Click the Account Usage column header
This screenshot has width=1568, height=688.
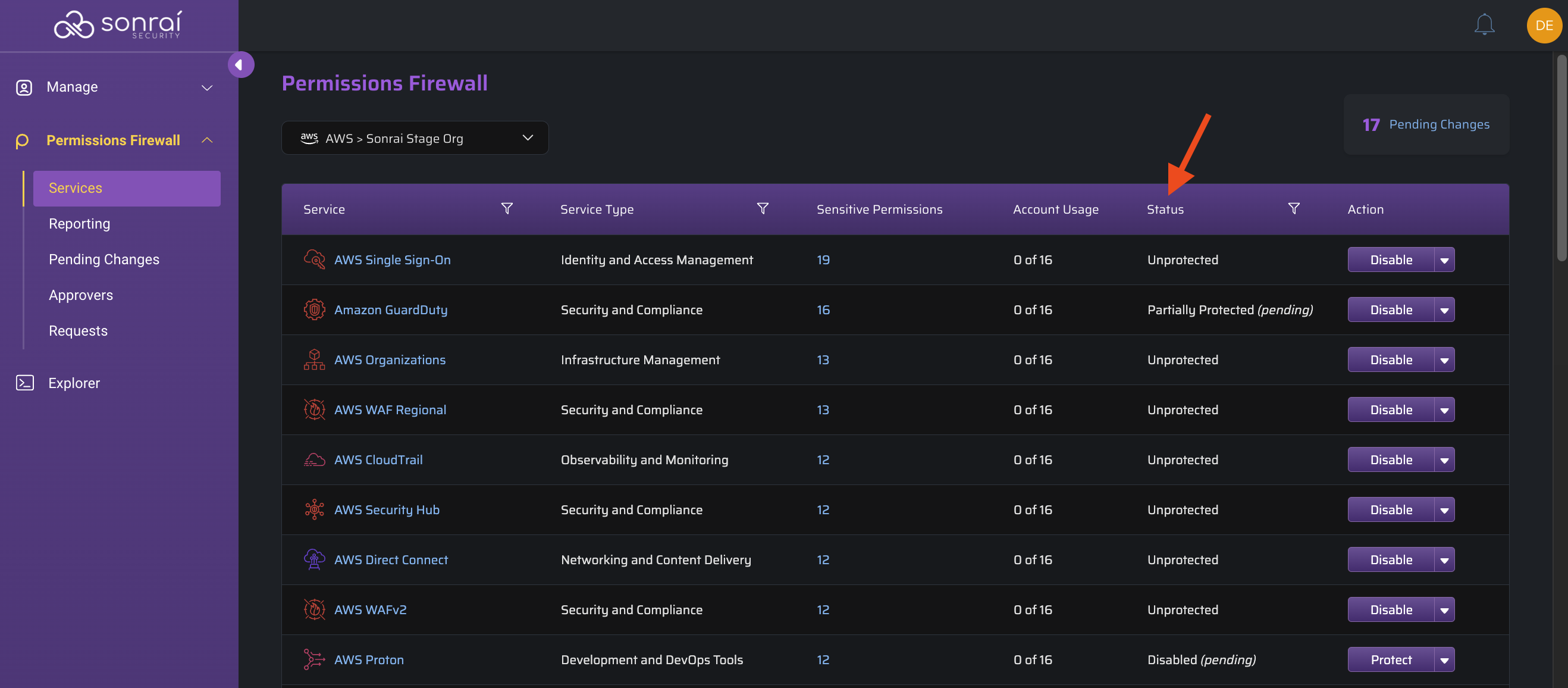point(1055,209)
